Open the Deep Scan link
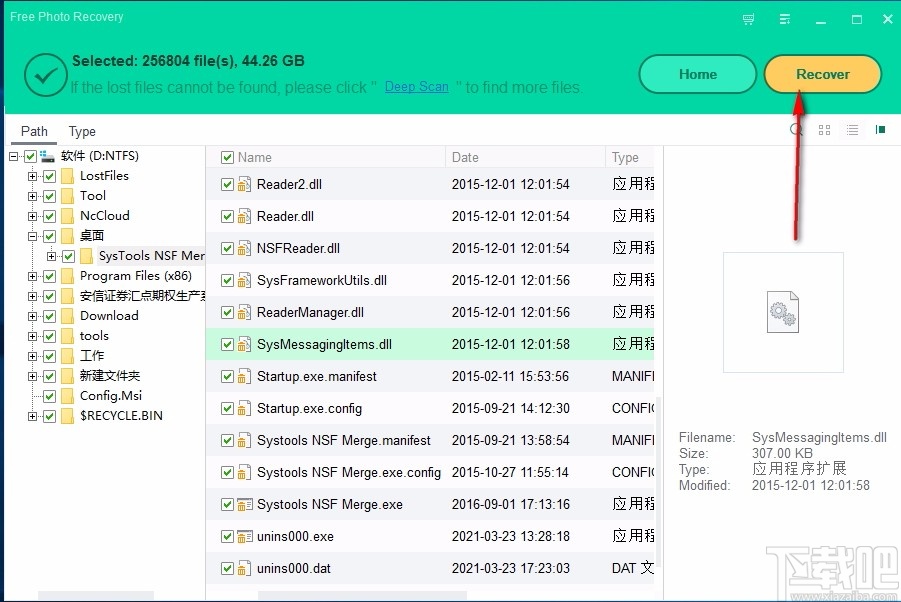901x602 pixels. click(x=417, y=87)
